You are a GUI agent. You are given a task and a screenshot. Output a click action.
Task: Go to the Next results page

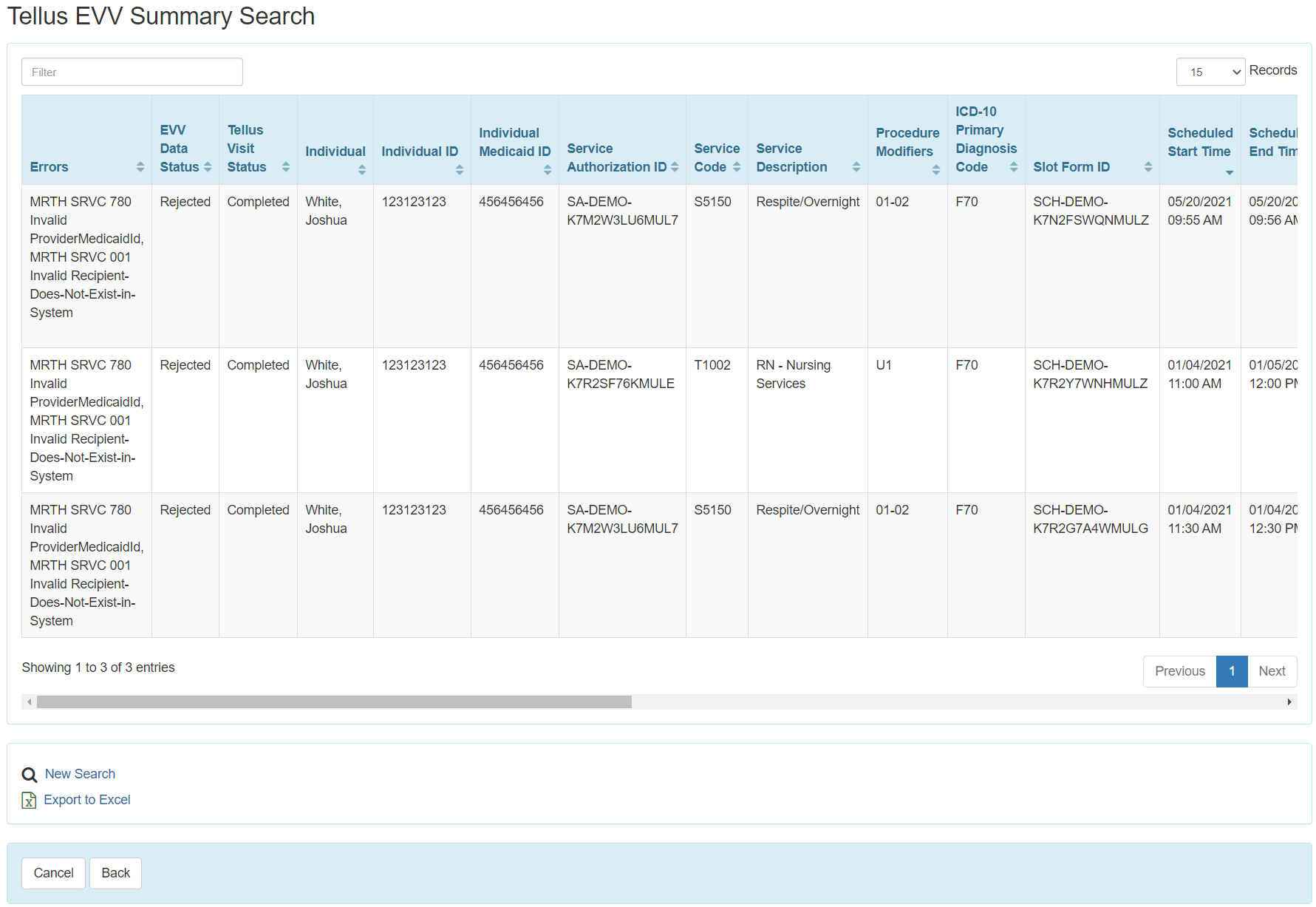(1272, 671)
